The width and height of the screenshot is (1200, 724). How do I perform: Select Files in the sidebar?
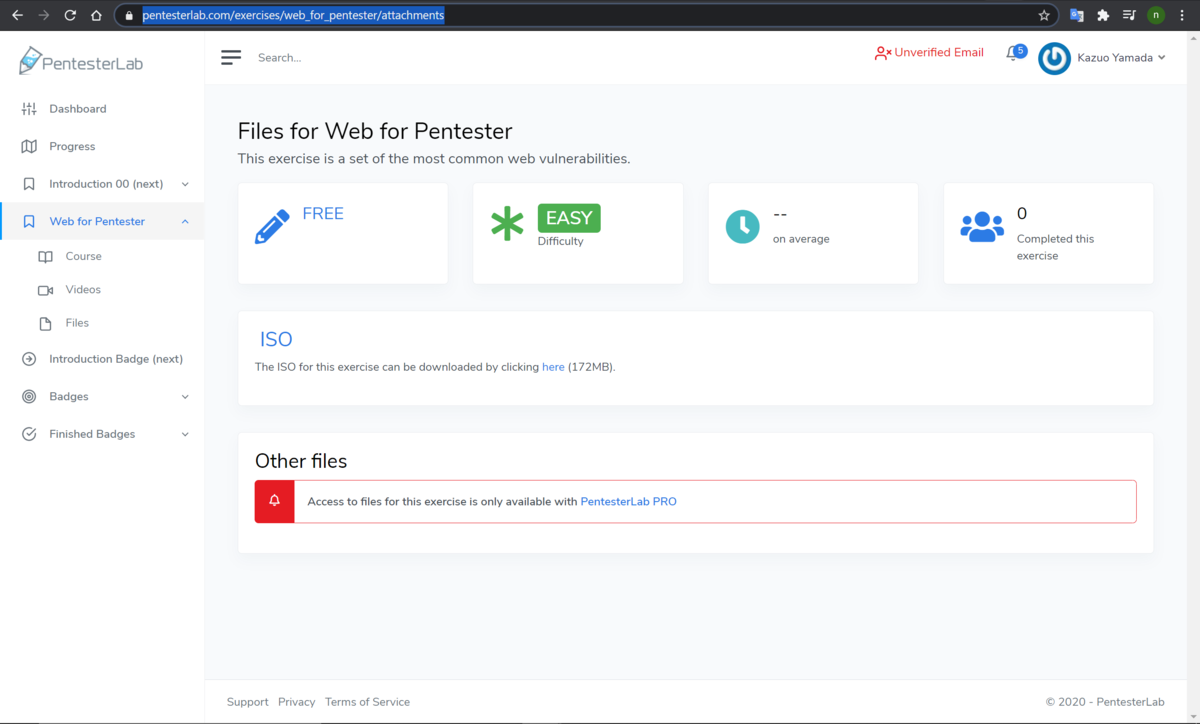[77, 324]
